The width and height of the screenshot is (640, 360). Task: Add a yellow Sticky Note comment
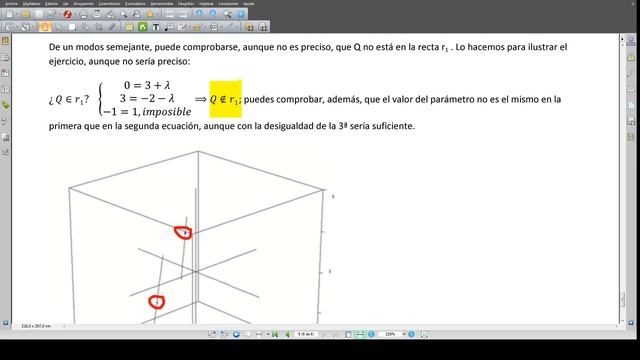[129, 27]
